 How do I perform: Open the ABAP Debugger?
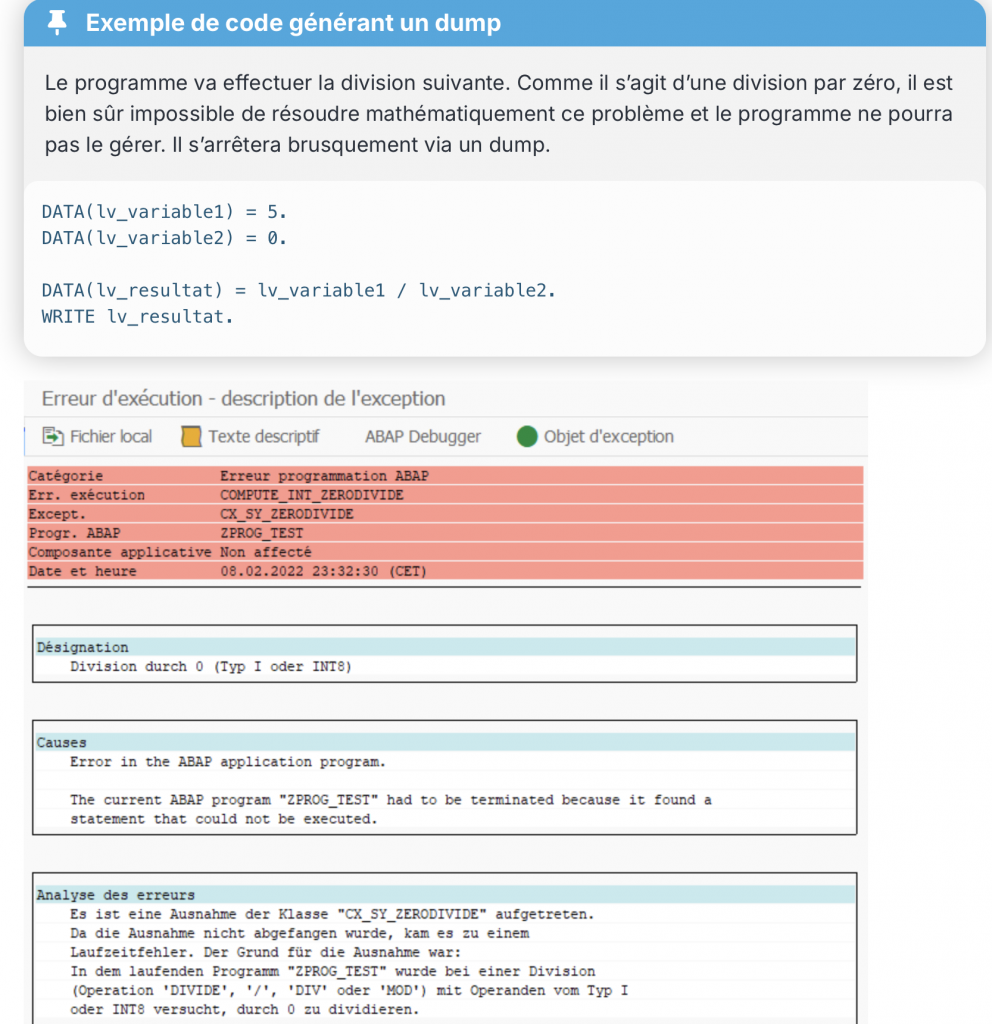[422, 436]
